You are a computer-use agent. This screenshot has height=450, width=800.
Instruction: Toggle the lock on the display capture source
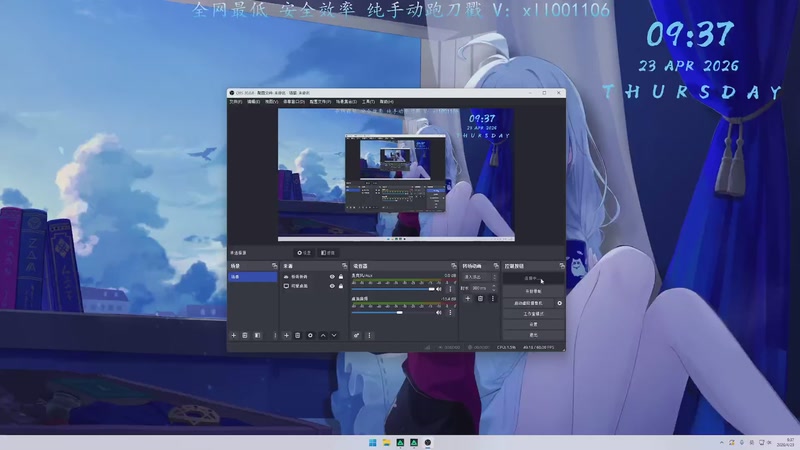point(341,286)
